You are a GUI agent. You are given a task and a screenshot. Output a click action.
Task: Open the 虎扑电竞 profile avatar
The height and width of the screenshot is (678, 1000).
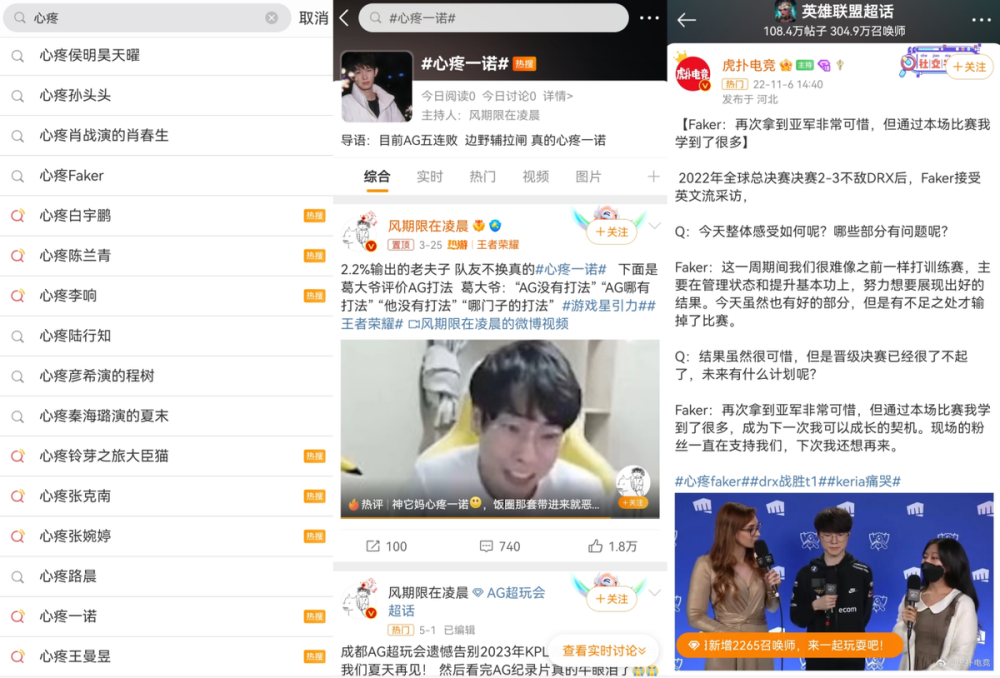(x=693, y=73)
